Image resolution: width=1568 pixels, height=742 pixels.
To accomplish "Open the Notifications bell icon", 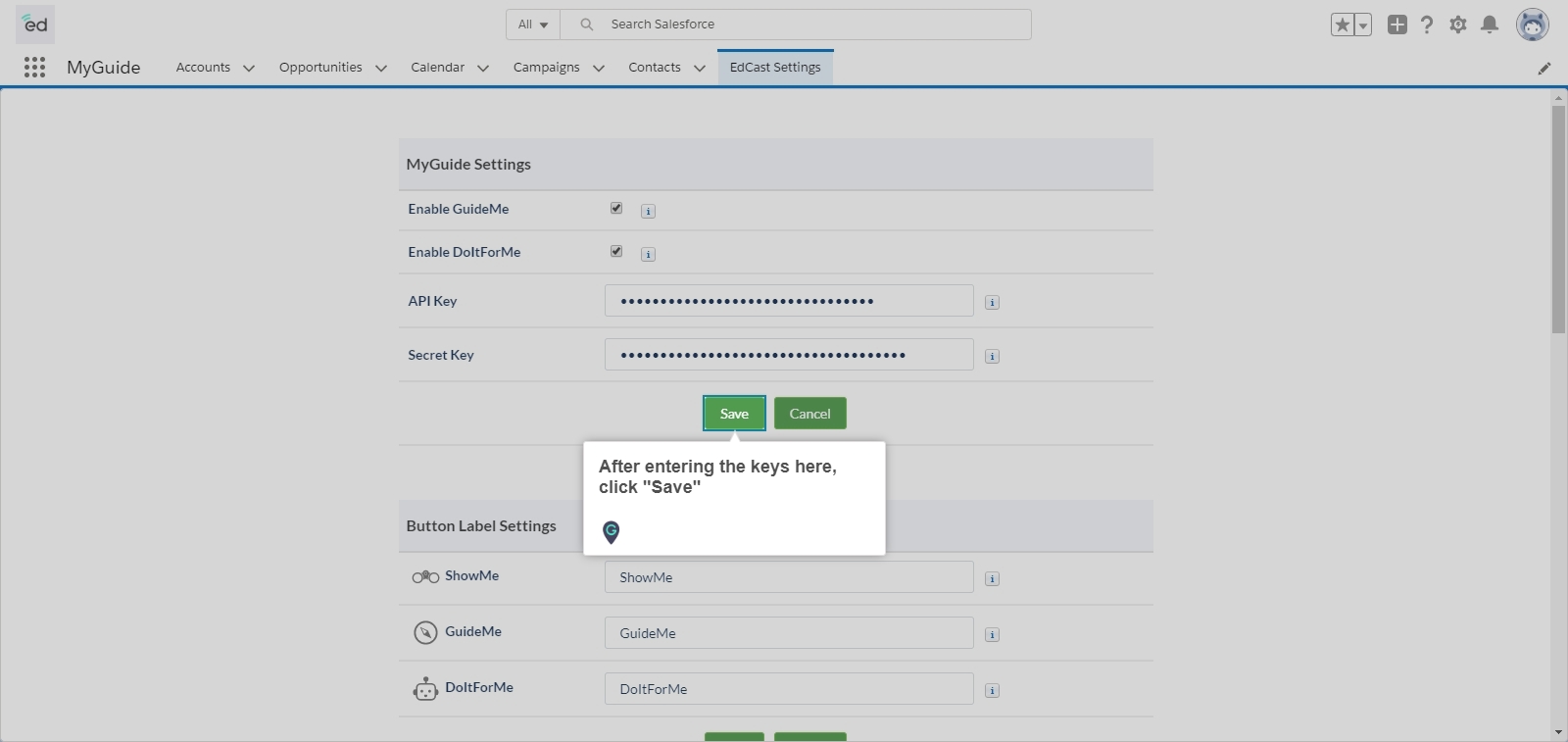I will coord(1490,25).
